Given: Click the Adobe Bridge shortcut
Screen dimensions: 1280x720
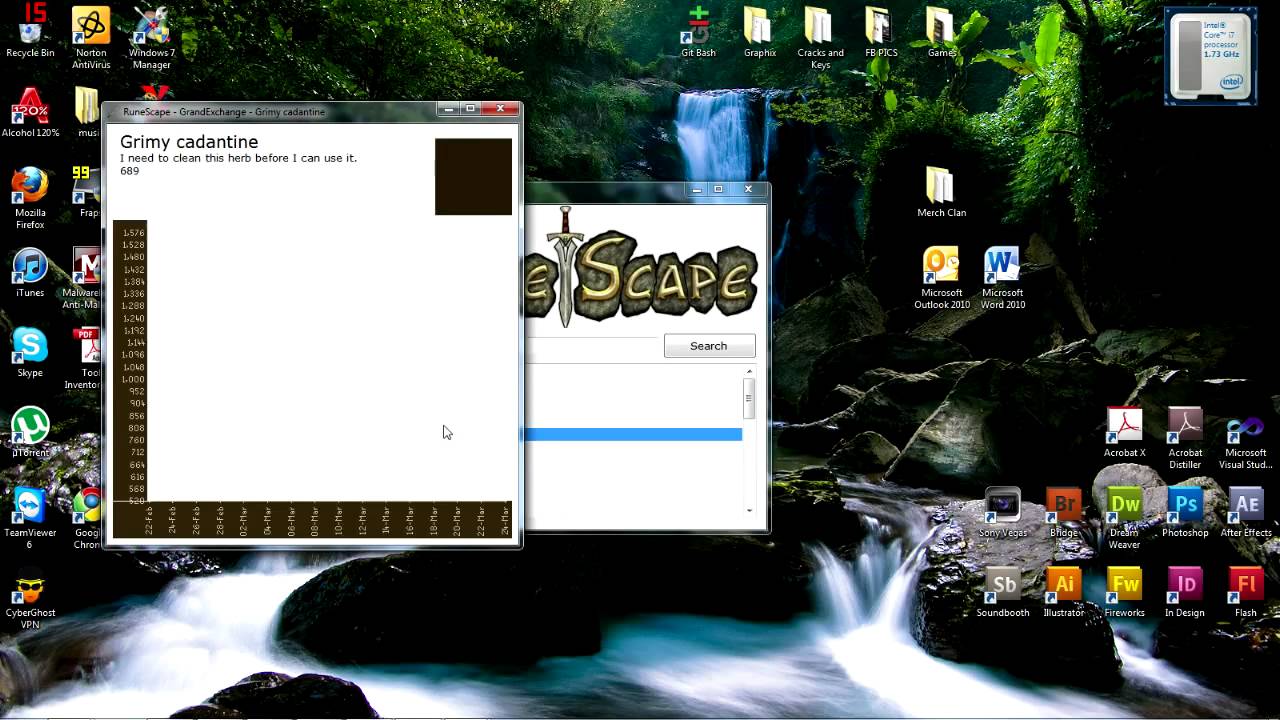Looking at the screenshot, I should click(1063, 512).
